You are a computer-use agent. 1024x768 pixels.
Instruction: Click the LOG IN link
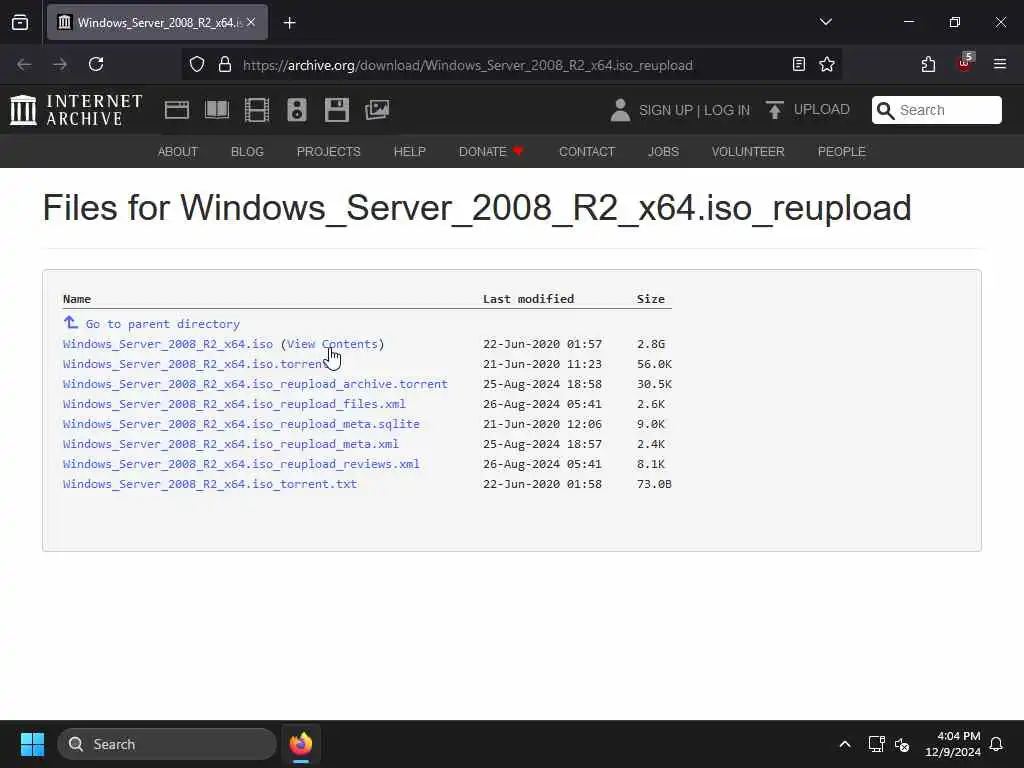(x=727, y=110)
